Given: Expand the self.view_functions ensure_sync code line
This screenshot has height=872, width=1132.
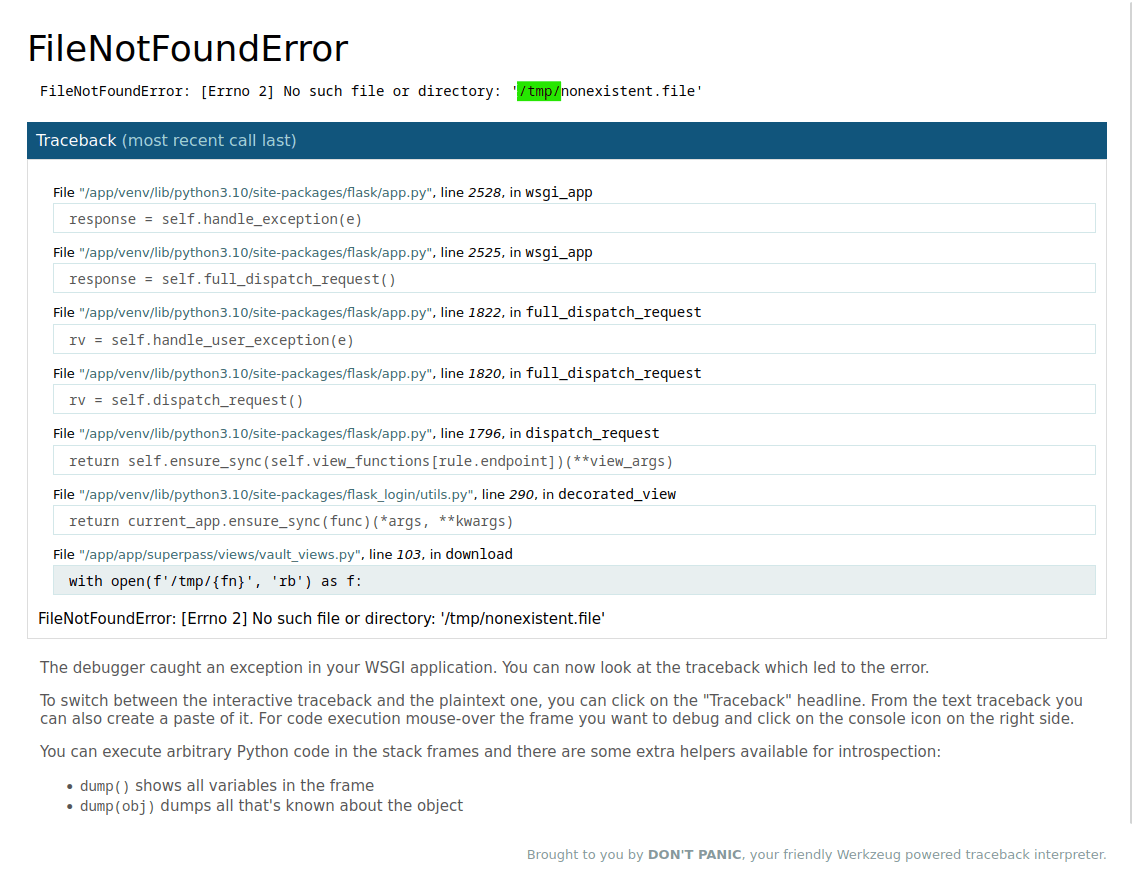Looking at the screenshot, I should pos(370,461).
